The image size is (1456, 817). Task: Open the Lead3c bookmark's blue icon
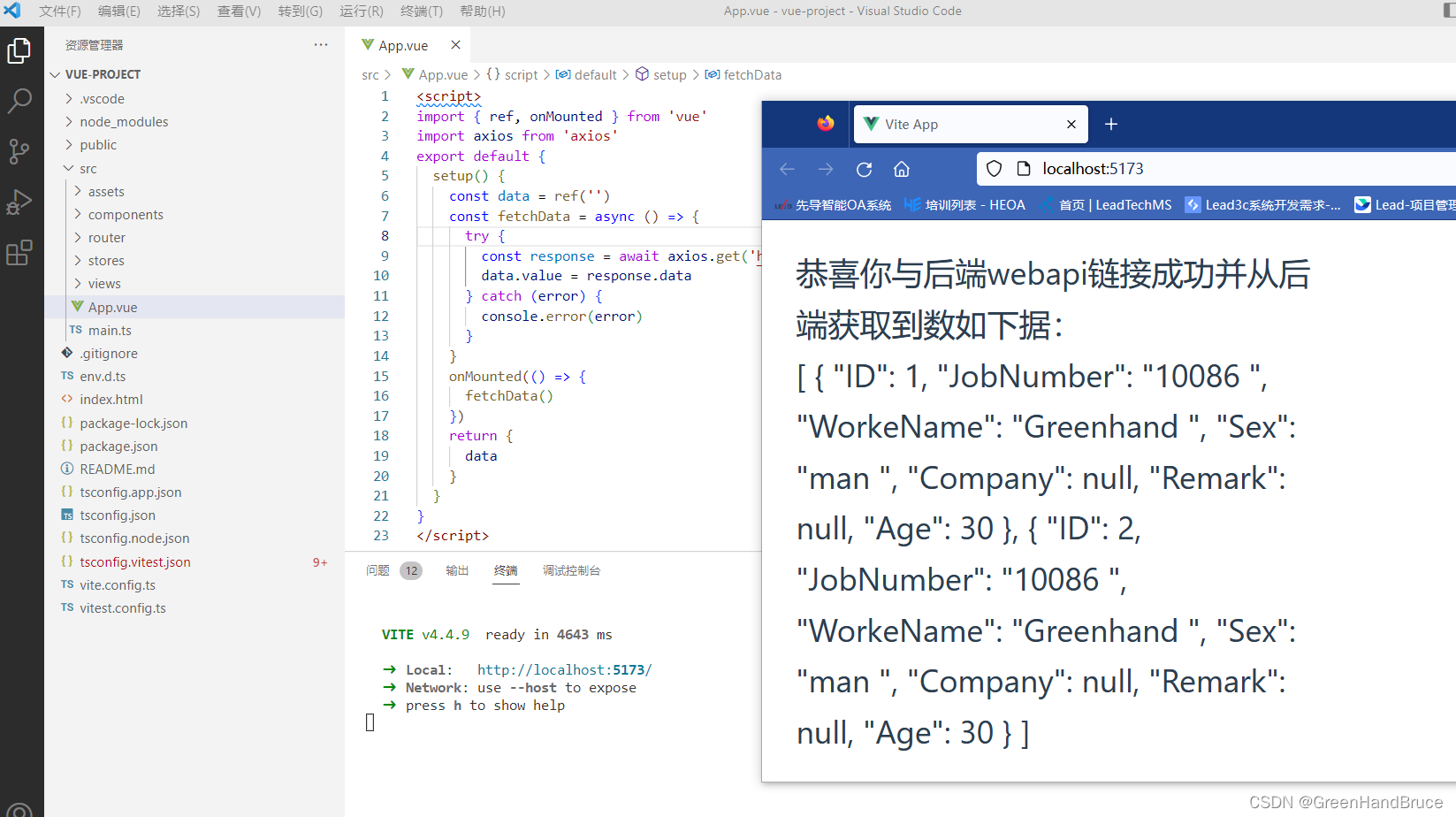(1193, 205)
